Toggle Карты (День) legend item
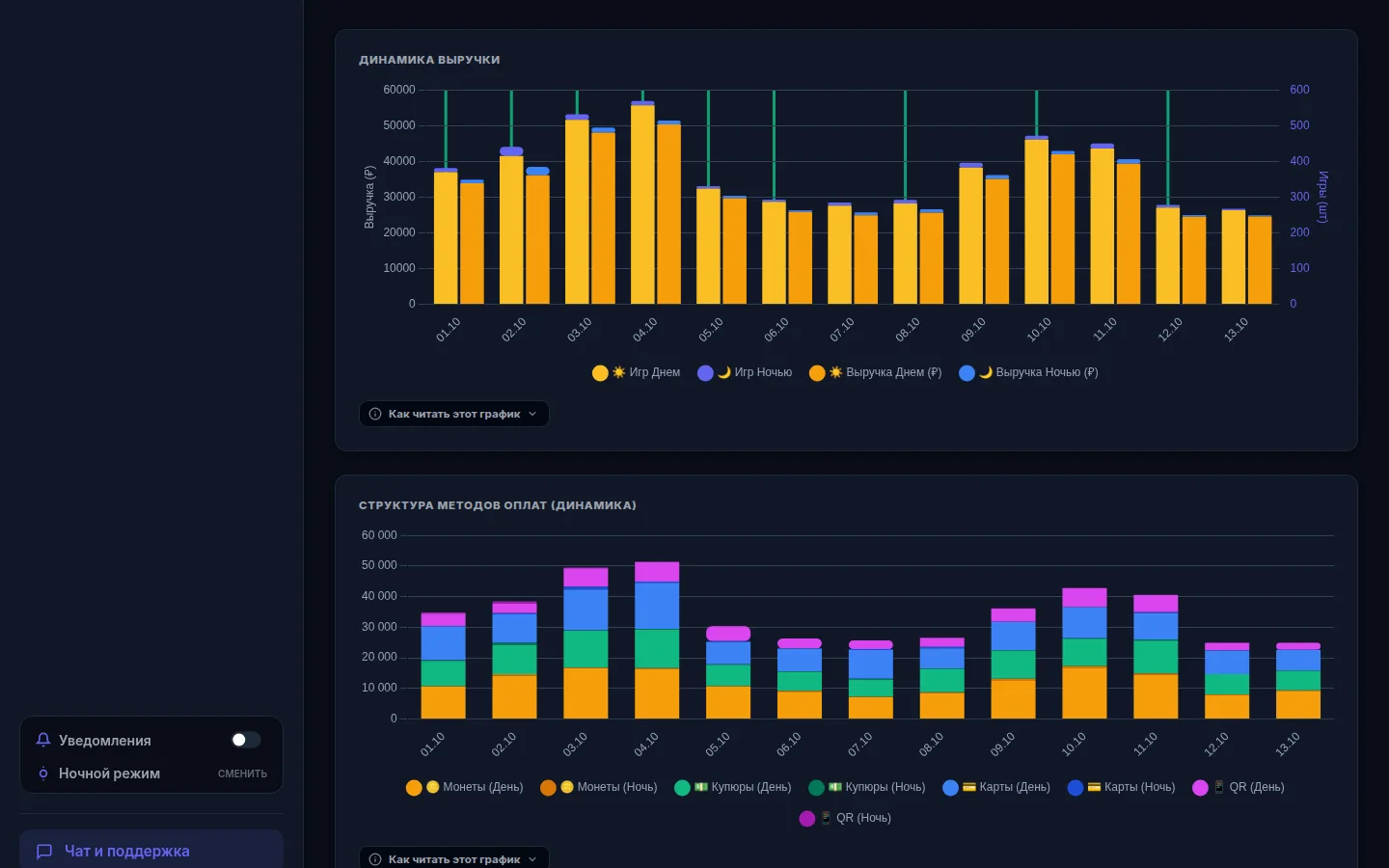This screenshot has height=868, width=1389. [996, 787]
